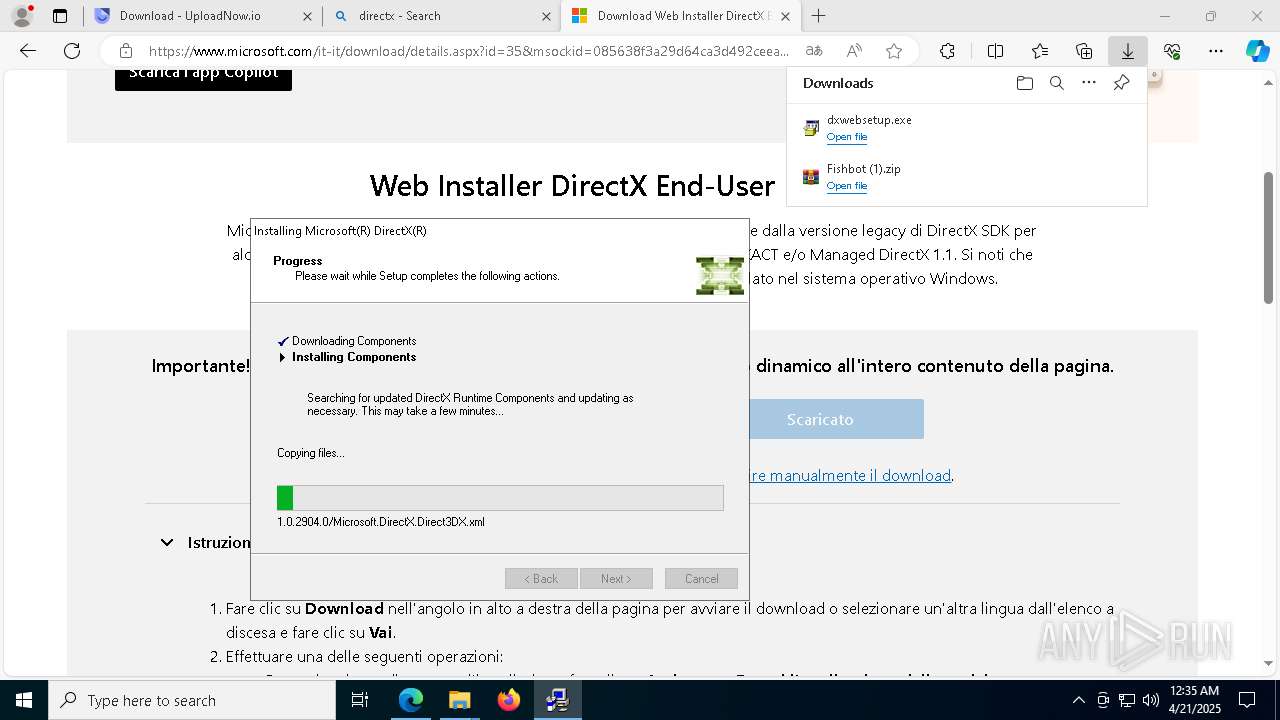
Task: Open the translate page icon
Action: [x=814, y=51]
